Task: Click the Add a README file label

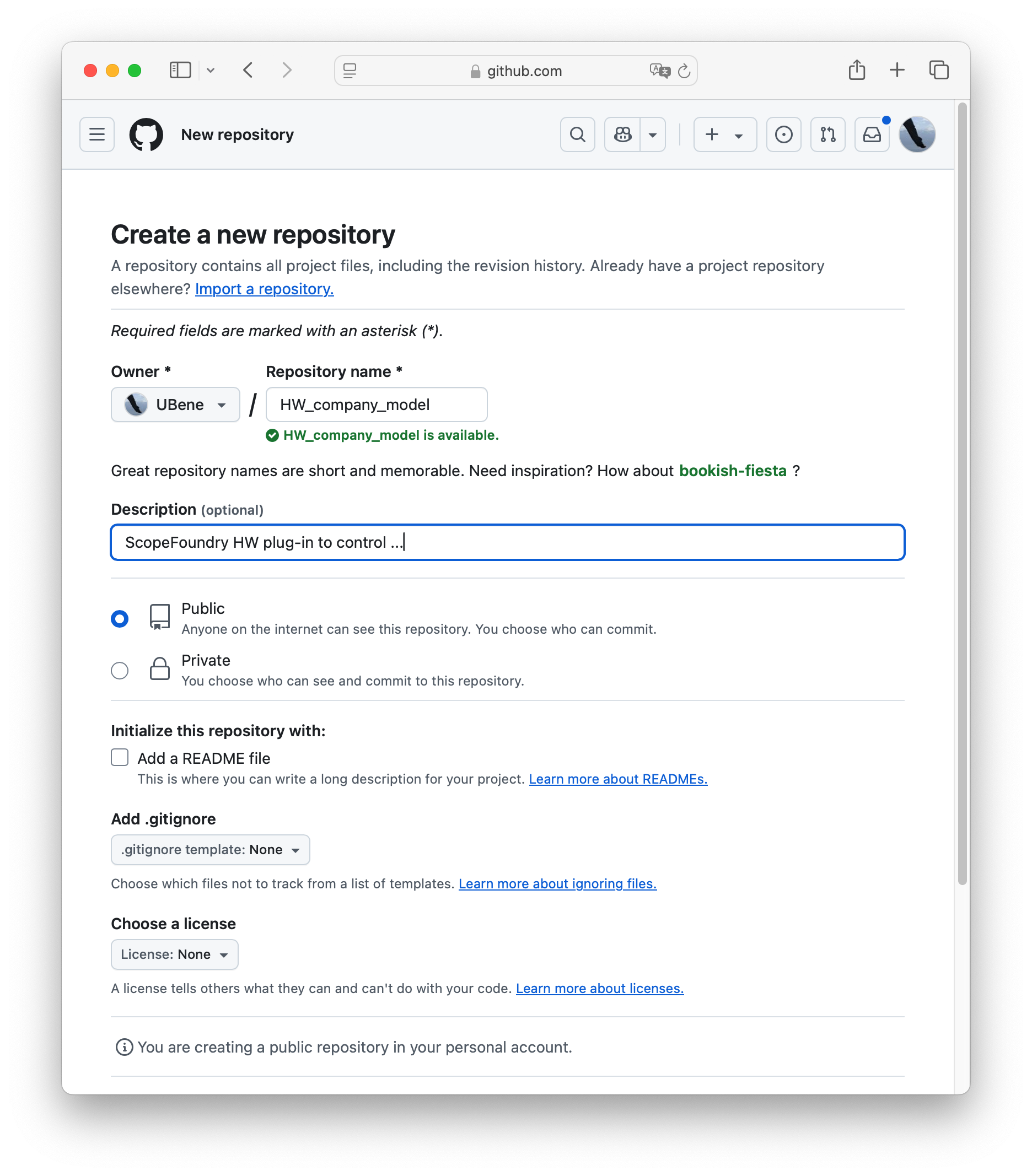Action: [x=204, y=758]
